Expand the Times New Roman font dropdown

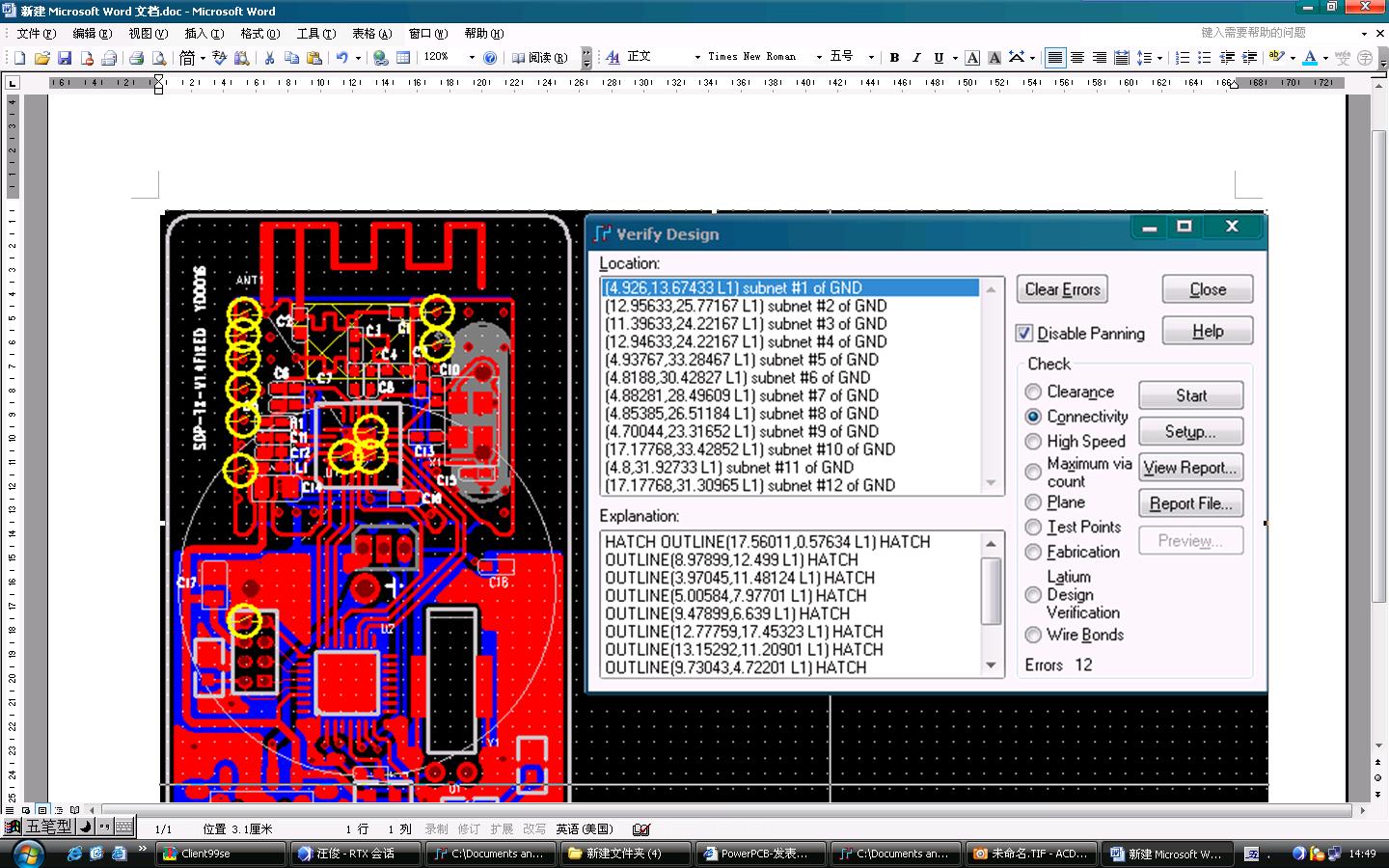(x=819, y=58)
